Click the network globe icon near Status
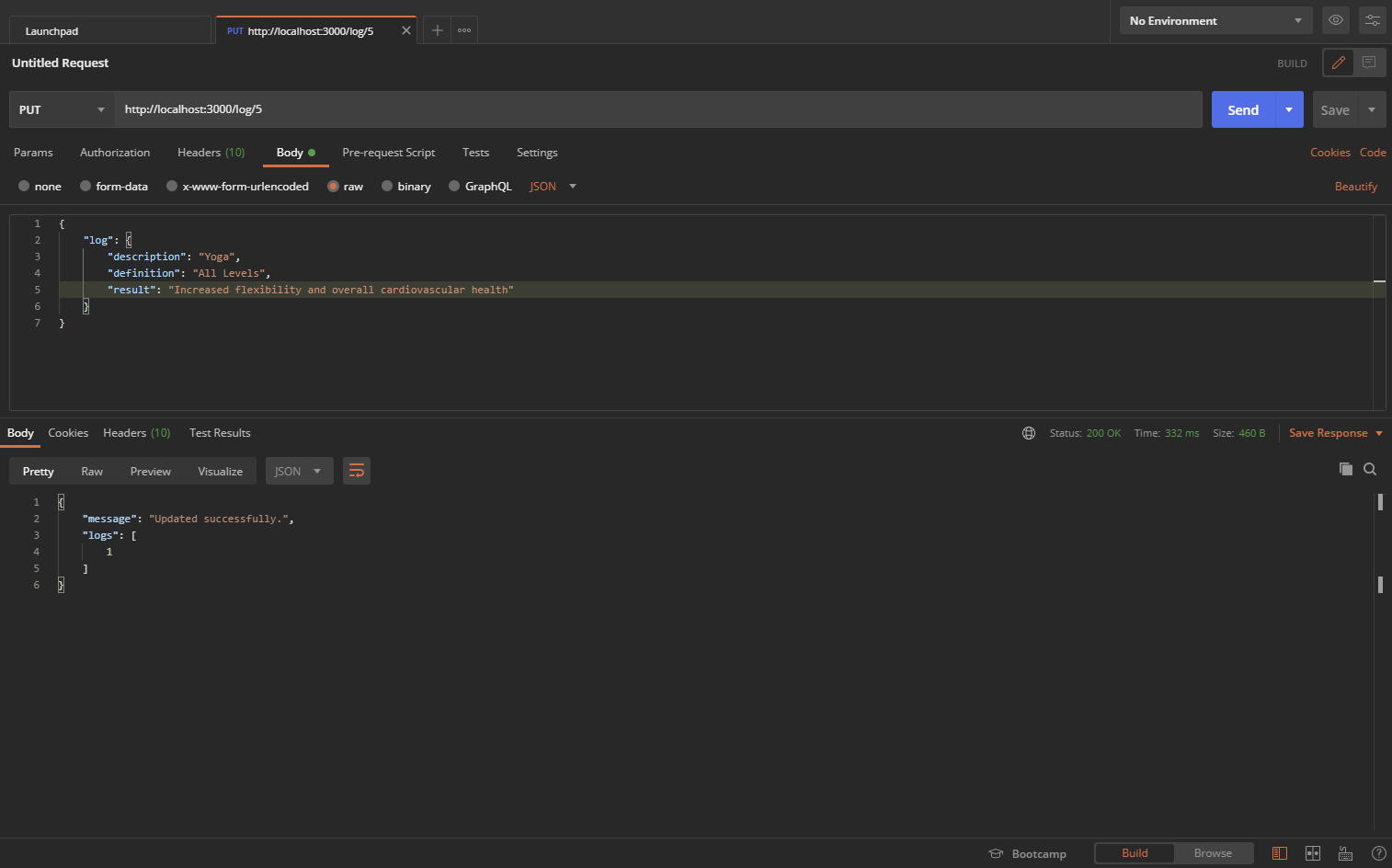 [1029, 433]
